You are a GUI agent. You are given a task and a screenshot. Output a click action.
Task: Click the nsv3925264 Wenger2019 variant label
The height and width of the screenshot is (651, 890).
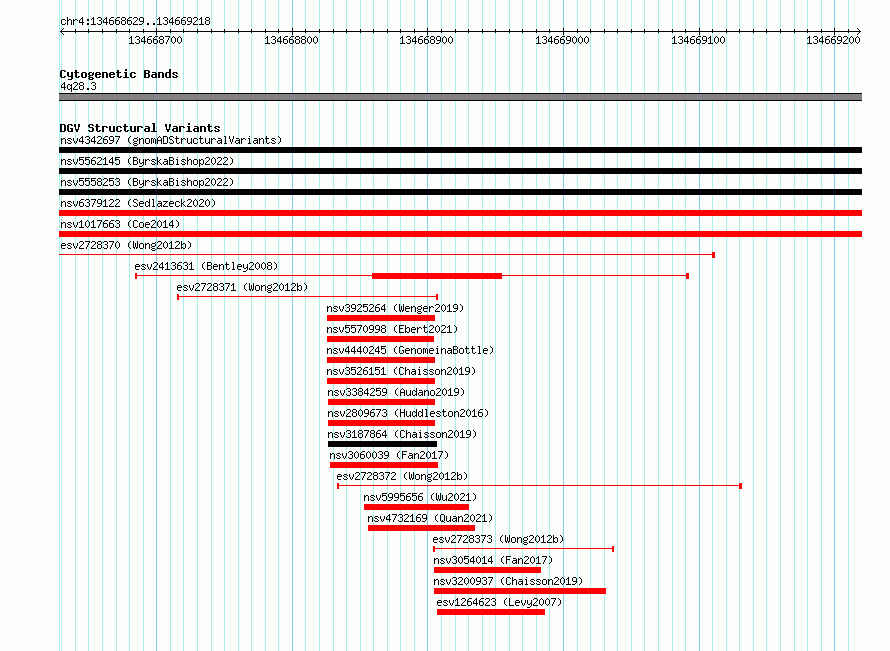coord(395,308)
